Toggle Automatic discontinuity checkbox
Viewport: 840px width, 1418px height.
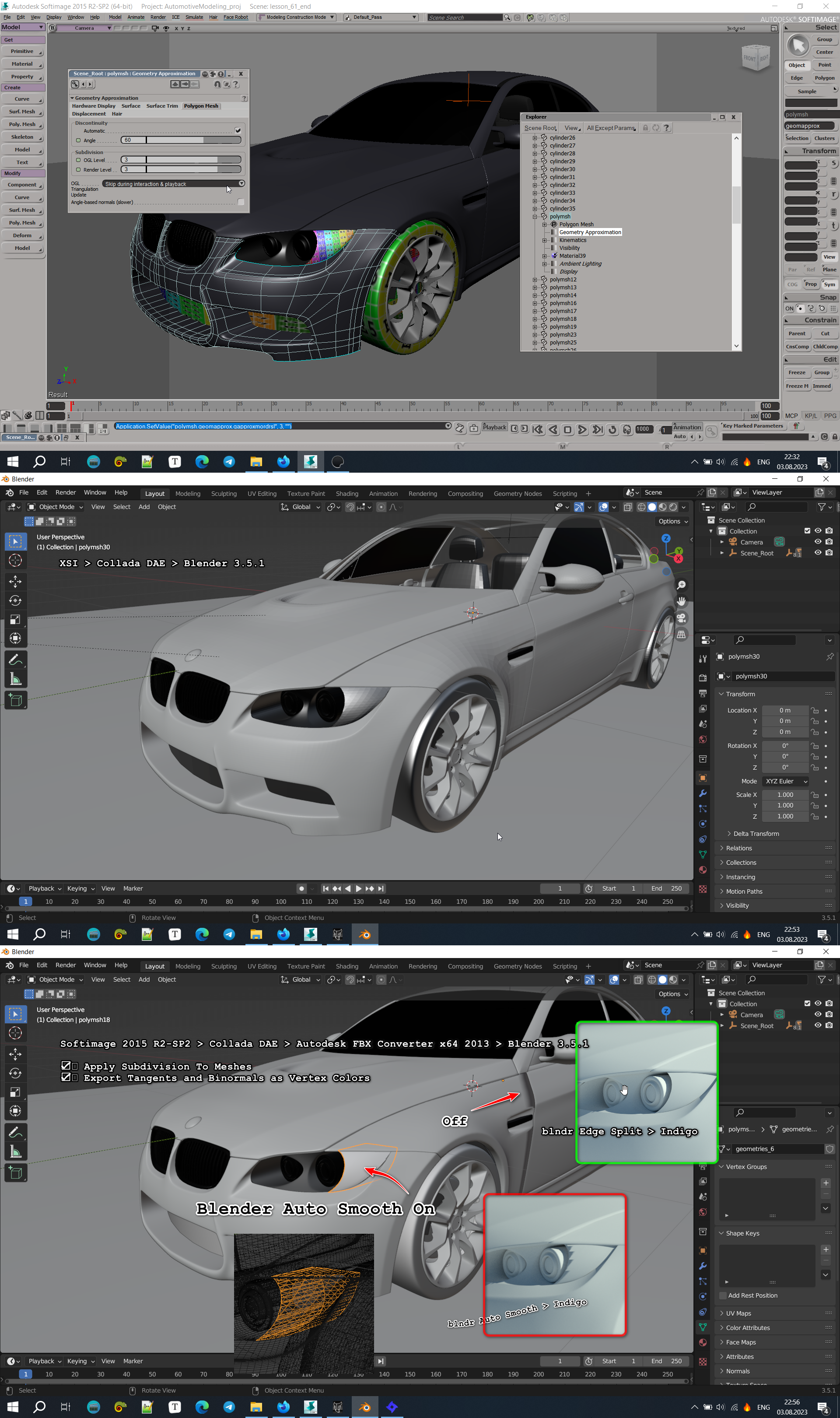(x=238, y=131)
